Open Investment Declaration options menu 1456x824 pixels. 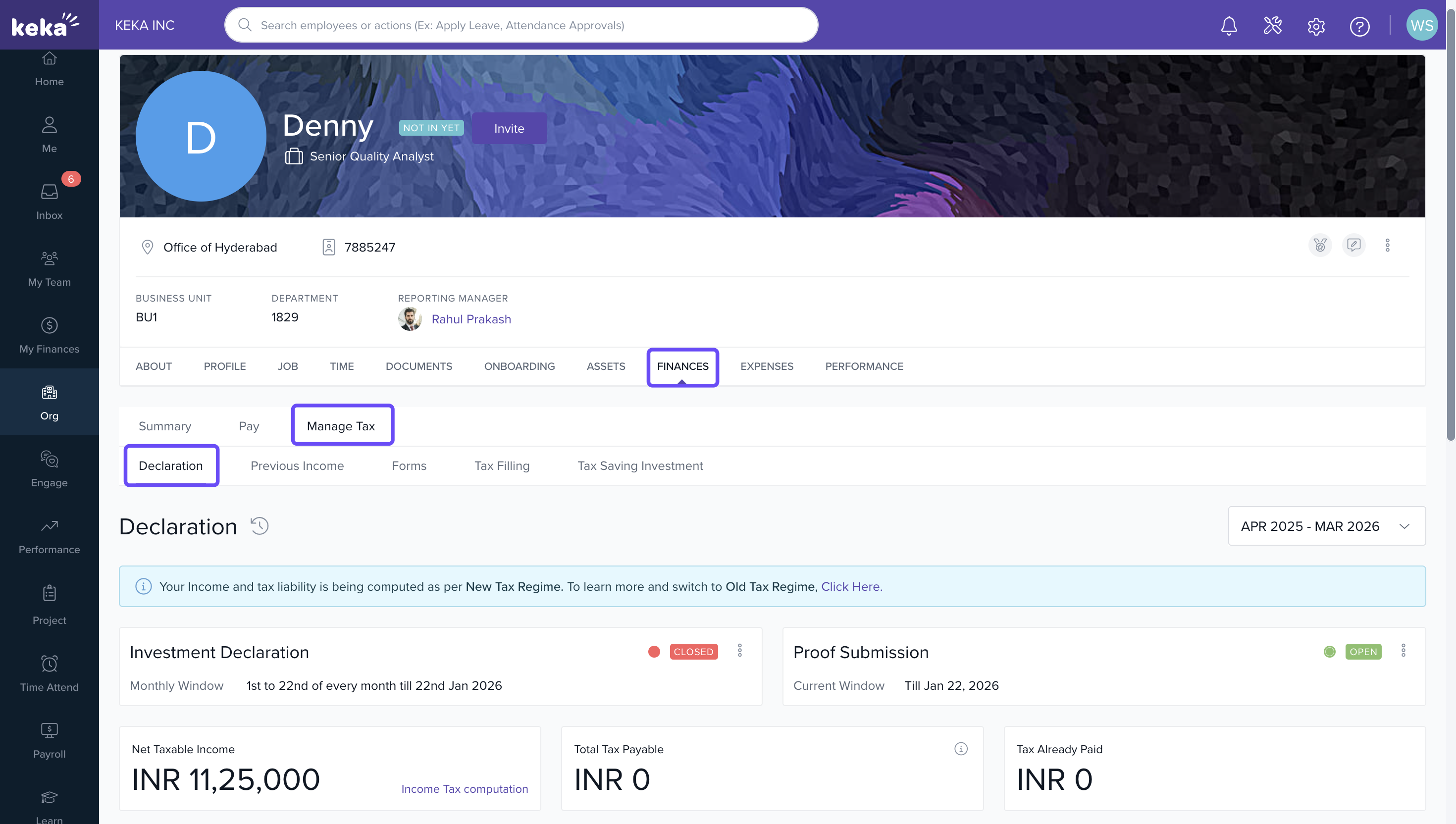click(x=739, y=651)
